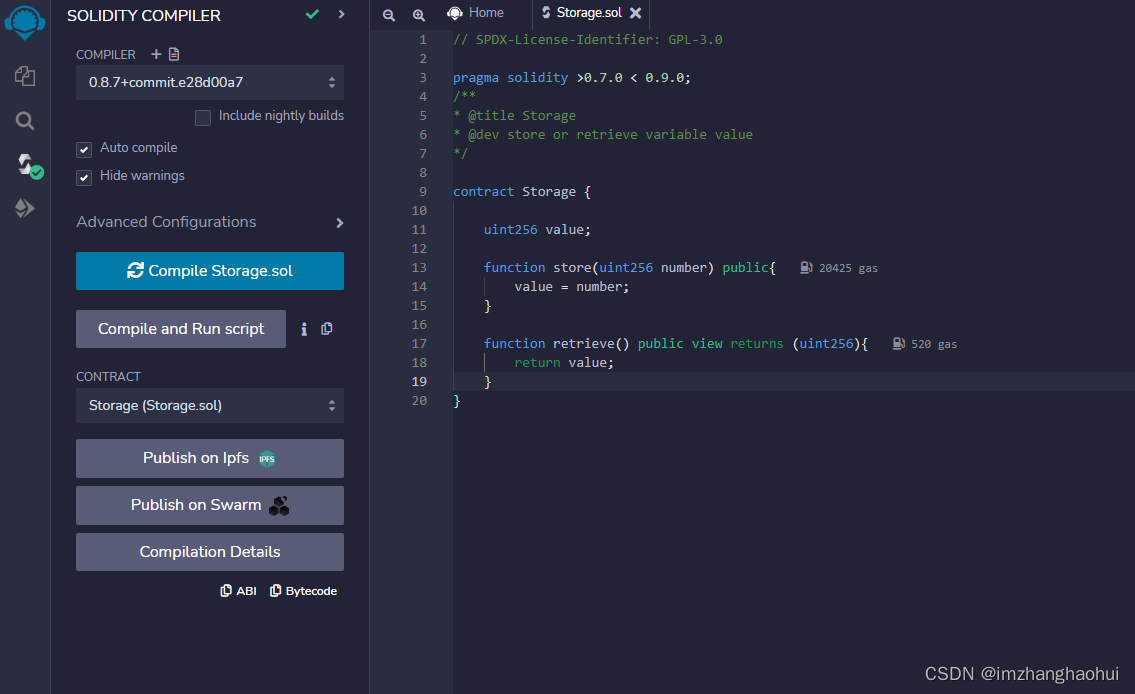
Task: Click the Swarm hexagons icon
Action: [279, 506]
